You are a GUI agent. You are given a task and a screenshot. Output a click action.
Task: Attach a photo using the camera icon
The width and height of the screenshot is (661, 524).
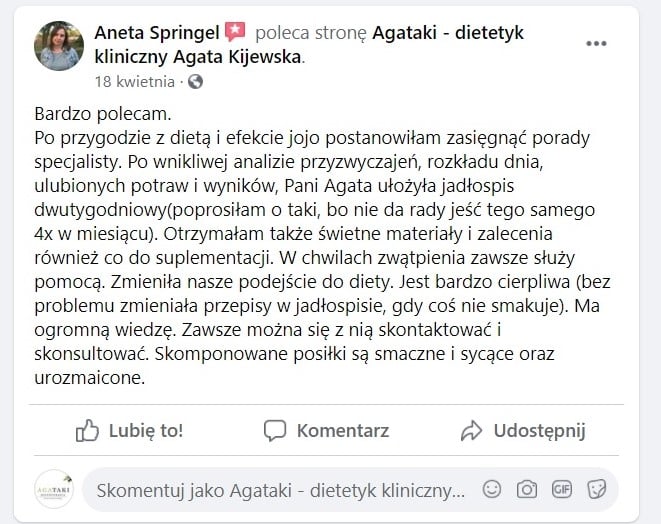[526, 489]
